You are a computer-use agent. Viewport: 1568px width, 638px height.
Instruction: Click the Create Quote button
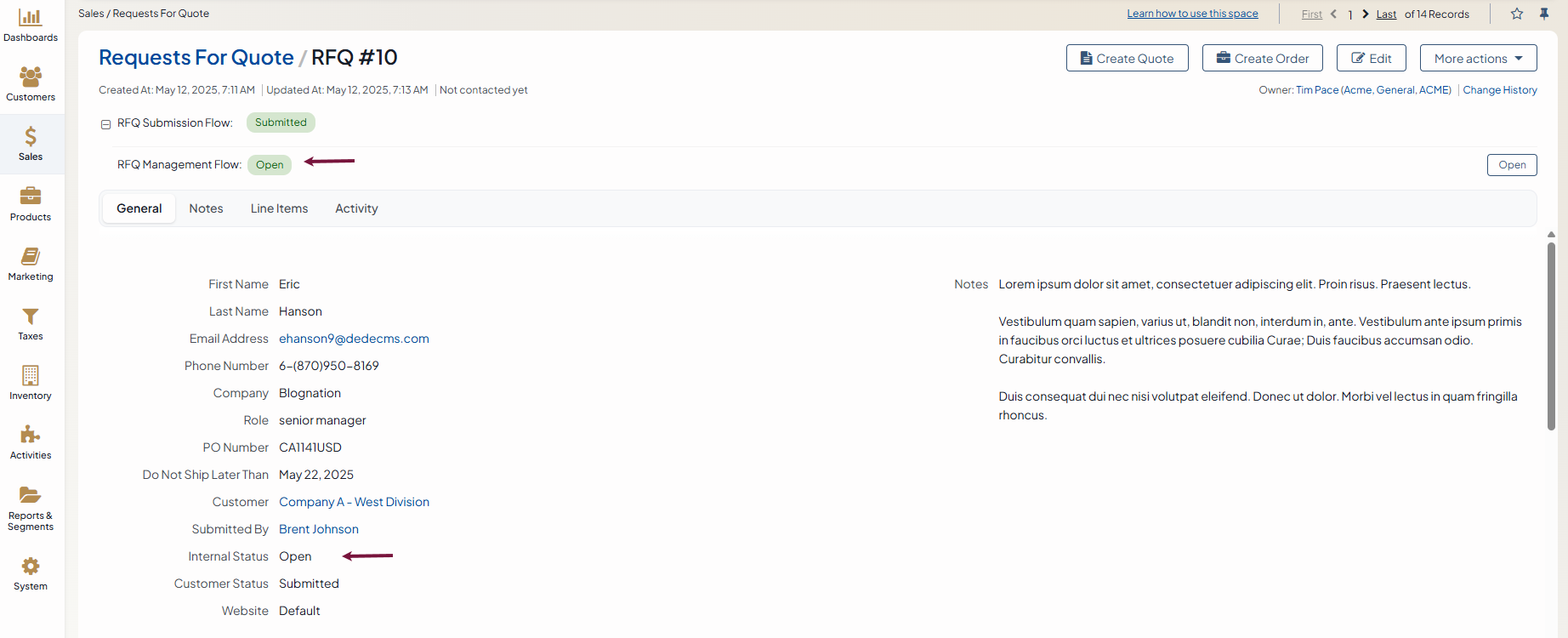[x=1127, y=59]
